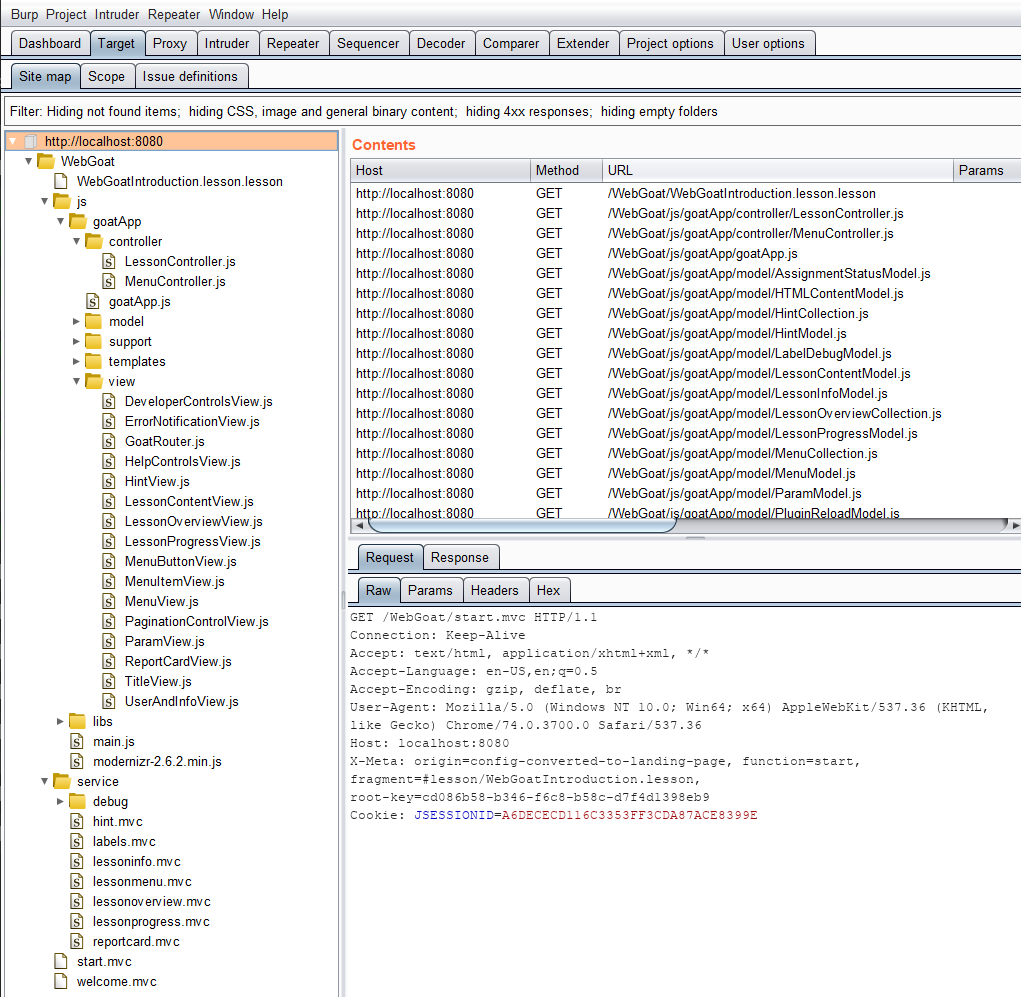Image resolution: width=1021 pixels, height=997 pixels.
Task: Click the scroll right arrow of contents table
Action: coord(1014,525)
